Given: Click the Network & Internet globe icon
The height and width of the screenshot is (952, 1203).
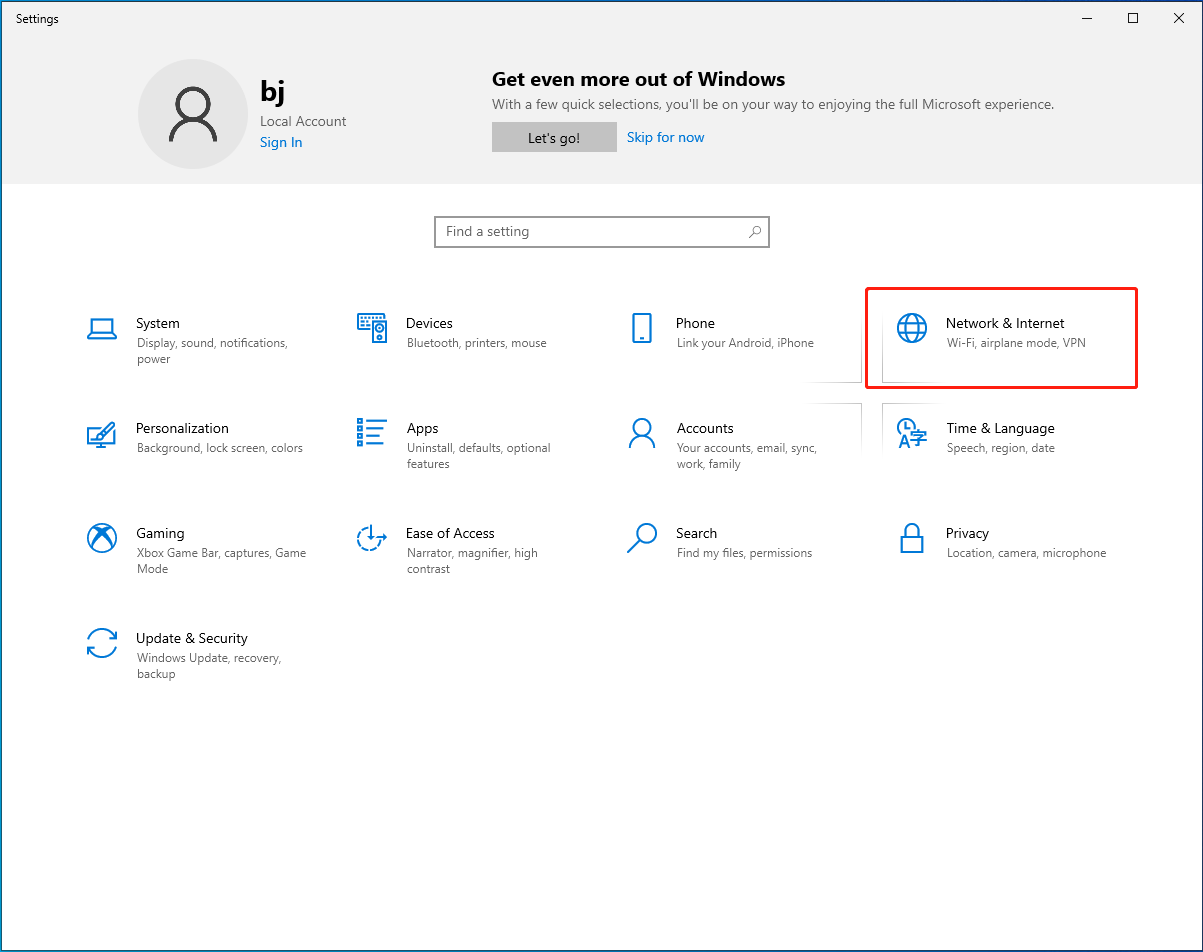Looking at the screenshot, I should pyautogui.click(x=912, y=328).
